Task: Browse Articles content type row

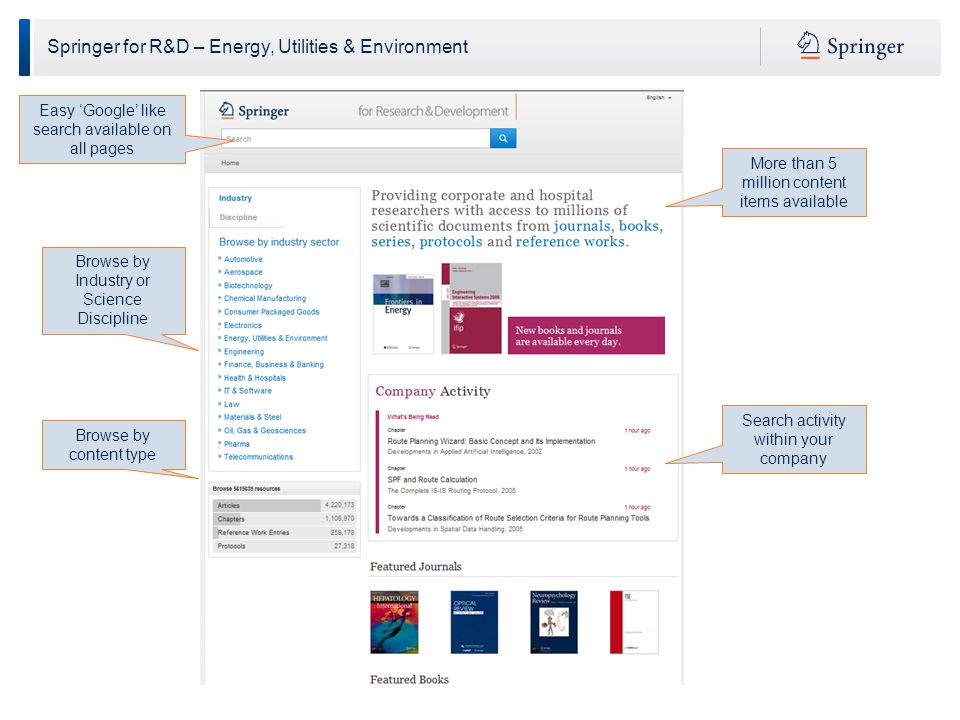Action: pos(284,506)
